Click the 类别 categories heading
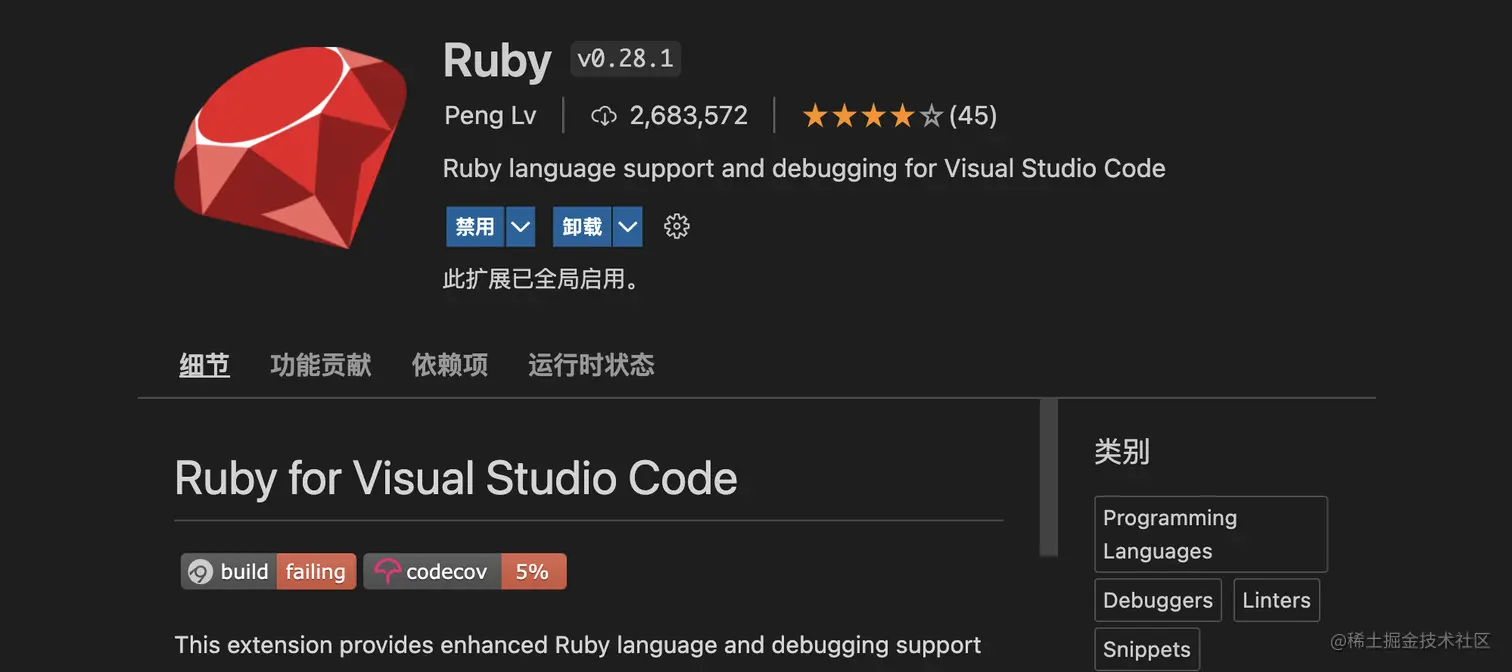The width and height of the screenshot is (1512, 672). 1122,452
